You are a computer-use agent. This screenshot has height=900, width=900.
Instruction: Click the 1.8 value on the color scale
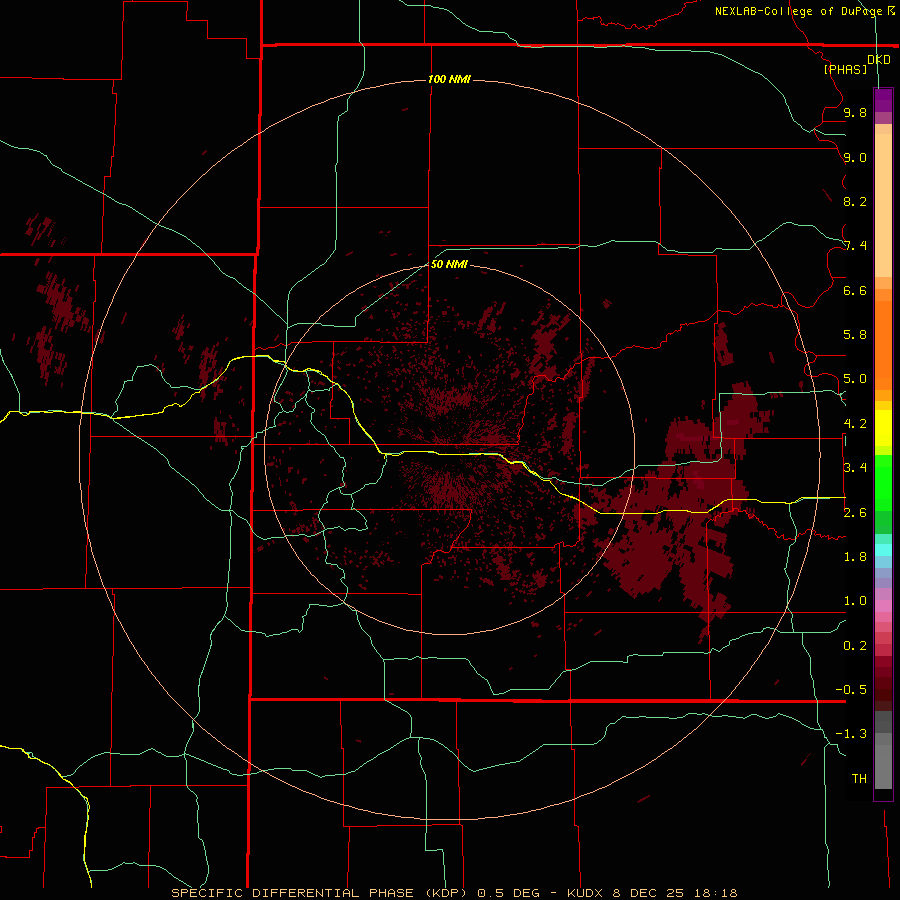855,557
